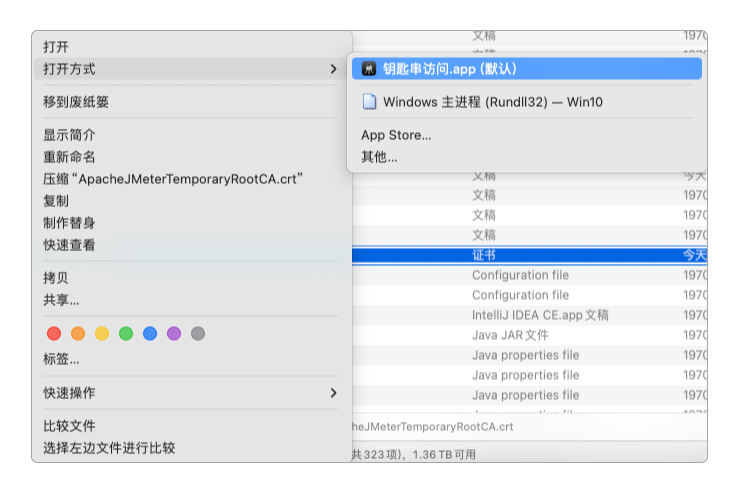Viewport: 738px width, 493px height.
Task: Apply the blue tag color
Action: click(x=150, y=333)
